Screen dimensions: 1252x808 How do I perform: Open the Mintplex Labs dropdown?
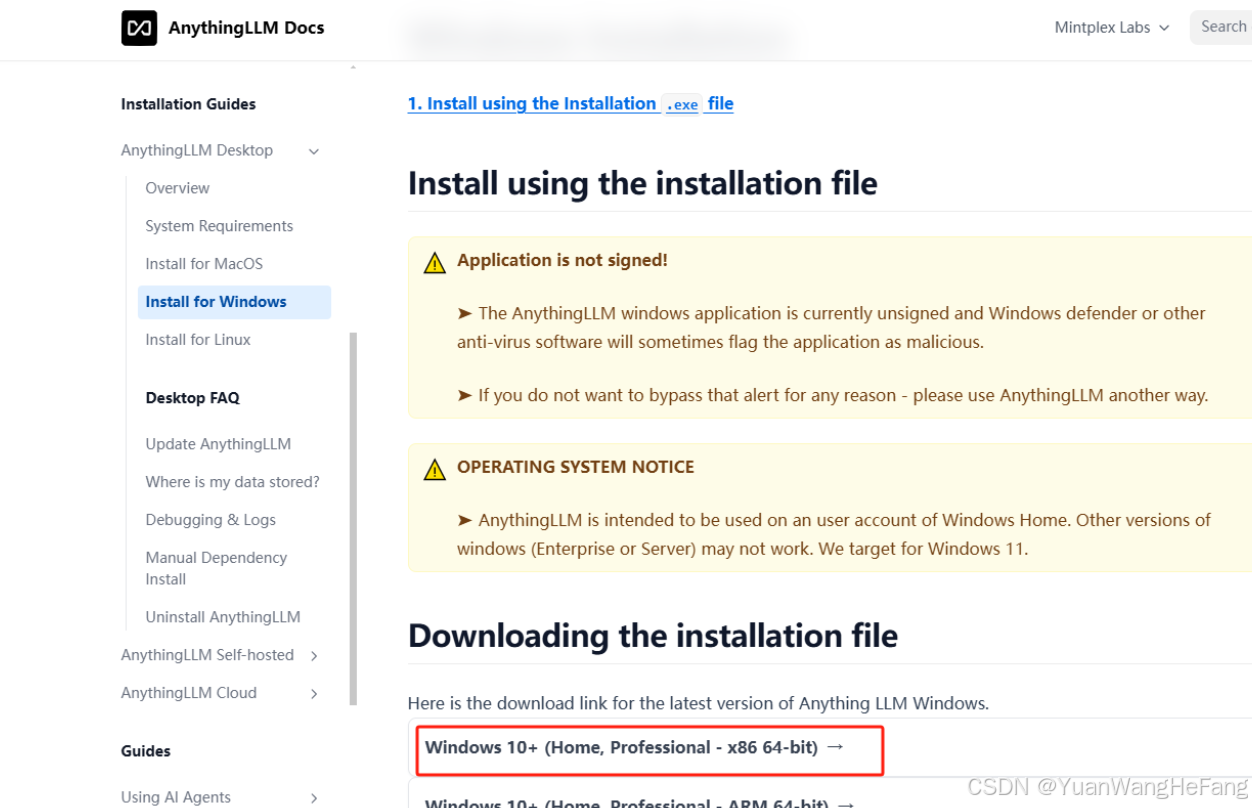click(1111, 28)
